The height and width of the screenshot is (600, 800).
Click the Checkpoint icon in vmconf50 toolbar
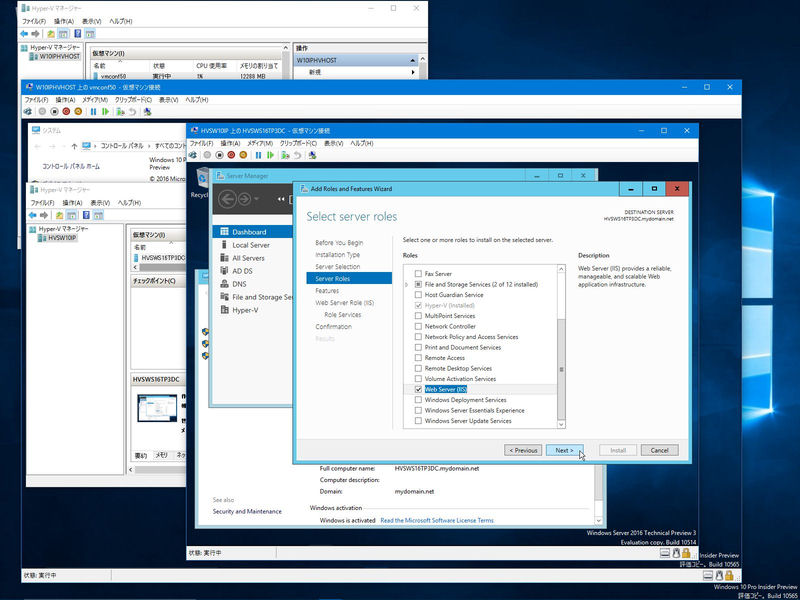tap(120, 111)
